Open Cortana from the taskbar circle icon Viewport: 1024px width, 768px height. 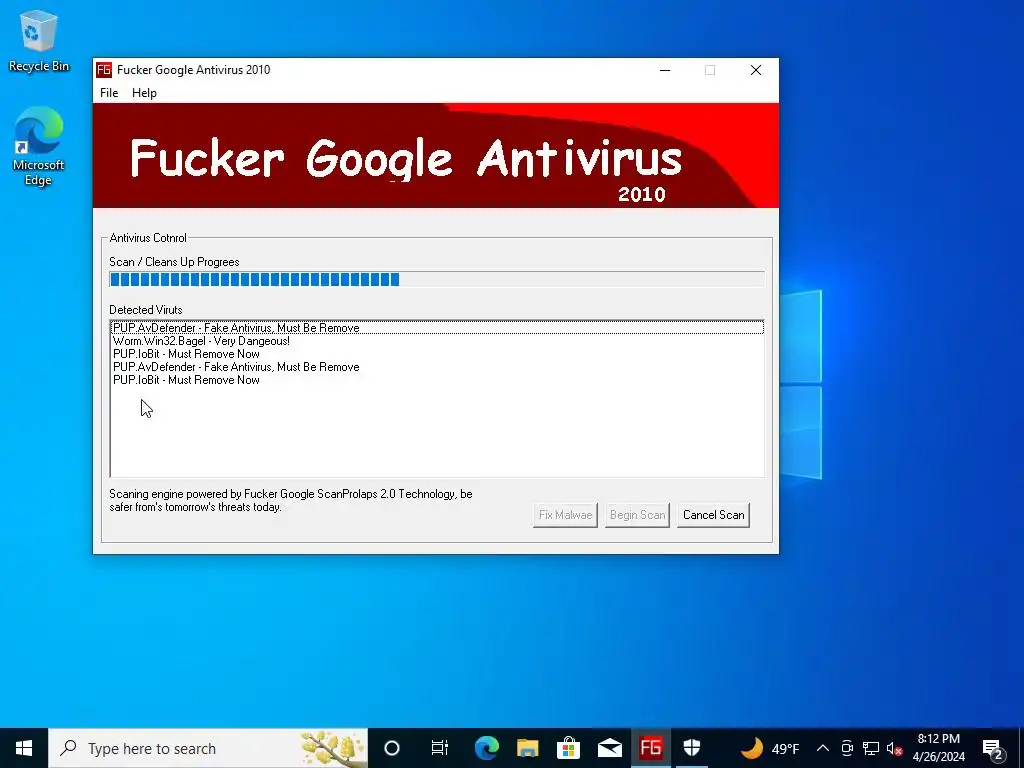pyautogui.click(x=392, y=748)
